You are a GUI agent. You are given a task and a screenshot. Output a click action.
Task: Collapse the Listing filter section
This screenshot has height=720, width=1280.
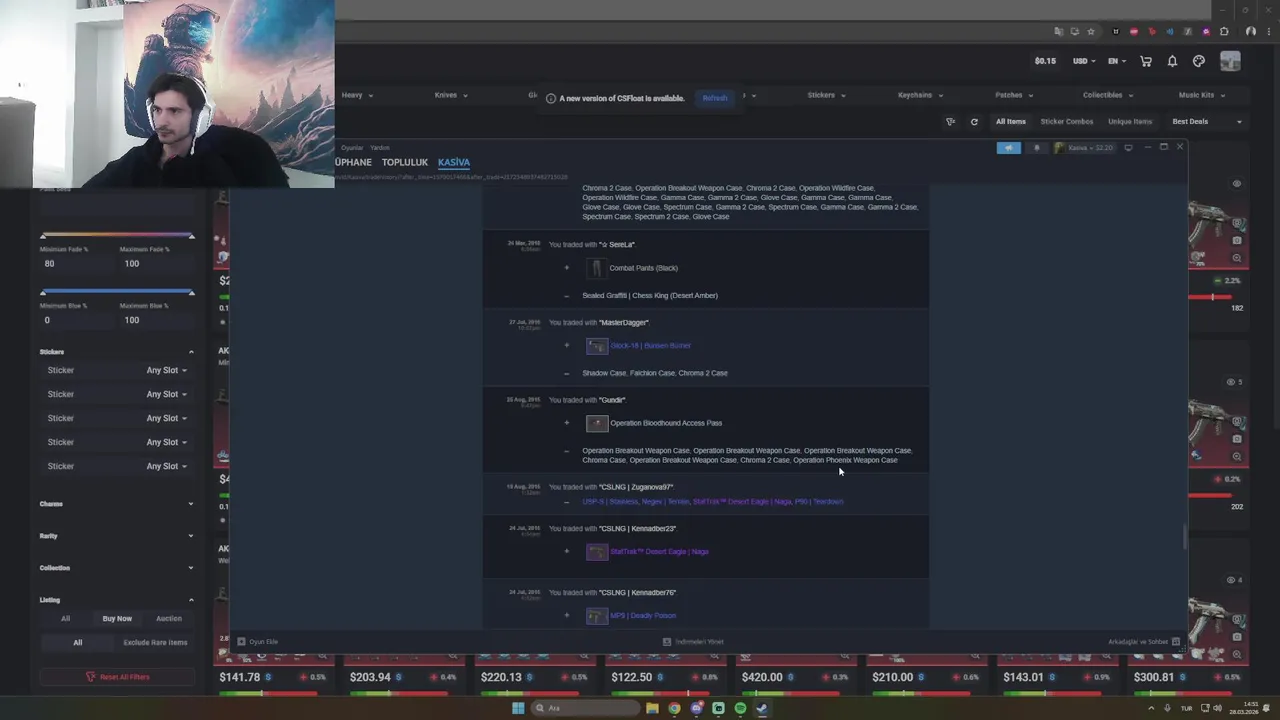pyautogui.click(x=117, y=600)
